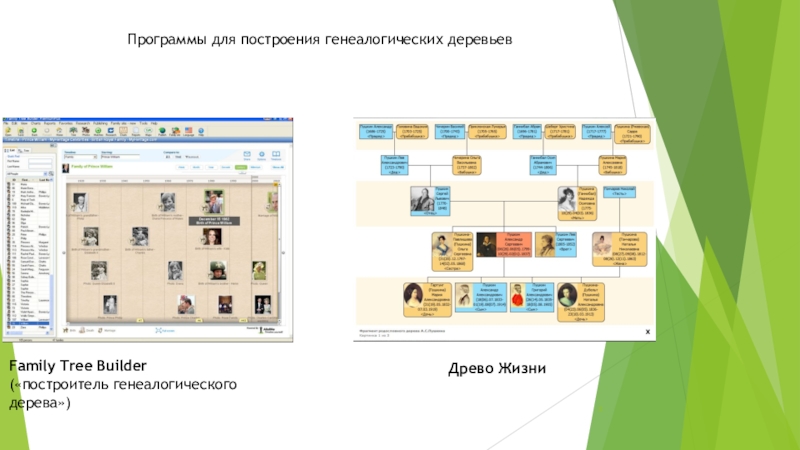Click the Options gear icon in timeline
Viewport: 800px width, 450px height.
pyautogui.click(x=262, y=155)
